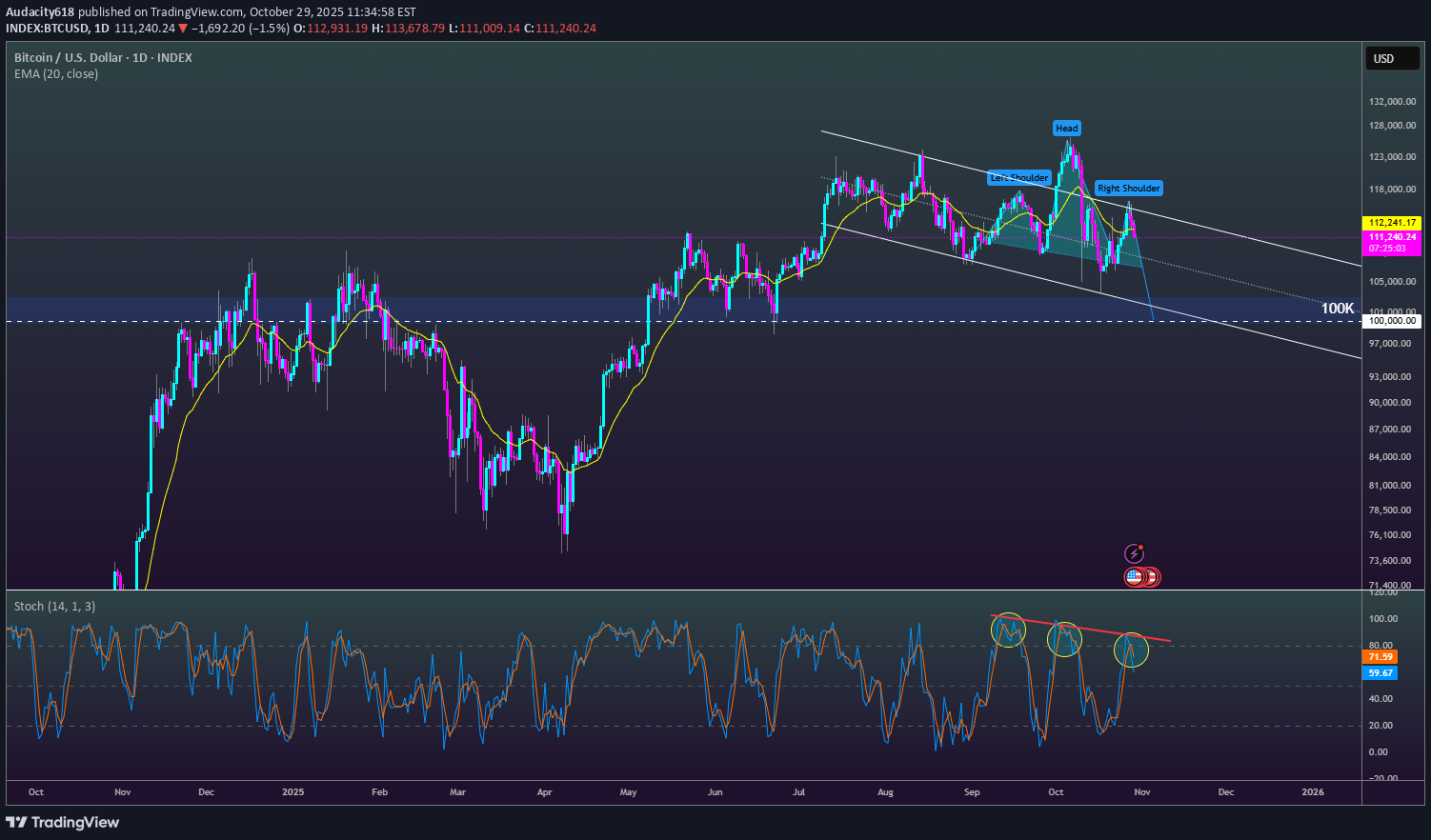Click the Nov label on the time axis

[1141, 791]
